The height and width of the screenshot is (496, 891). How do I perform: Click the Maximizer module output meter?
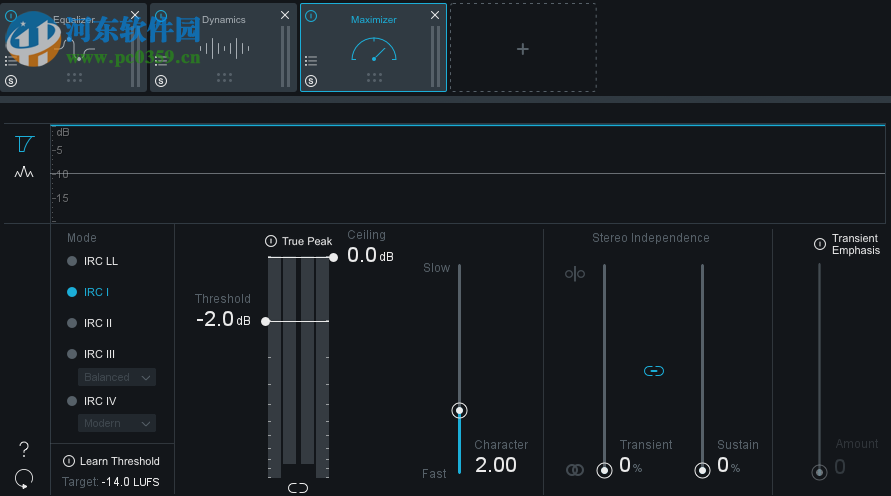pyautogui.click(x=435, y=56)
